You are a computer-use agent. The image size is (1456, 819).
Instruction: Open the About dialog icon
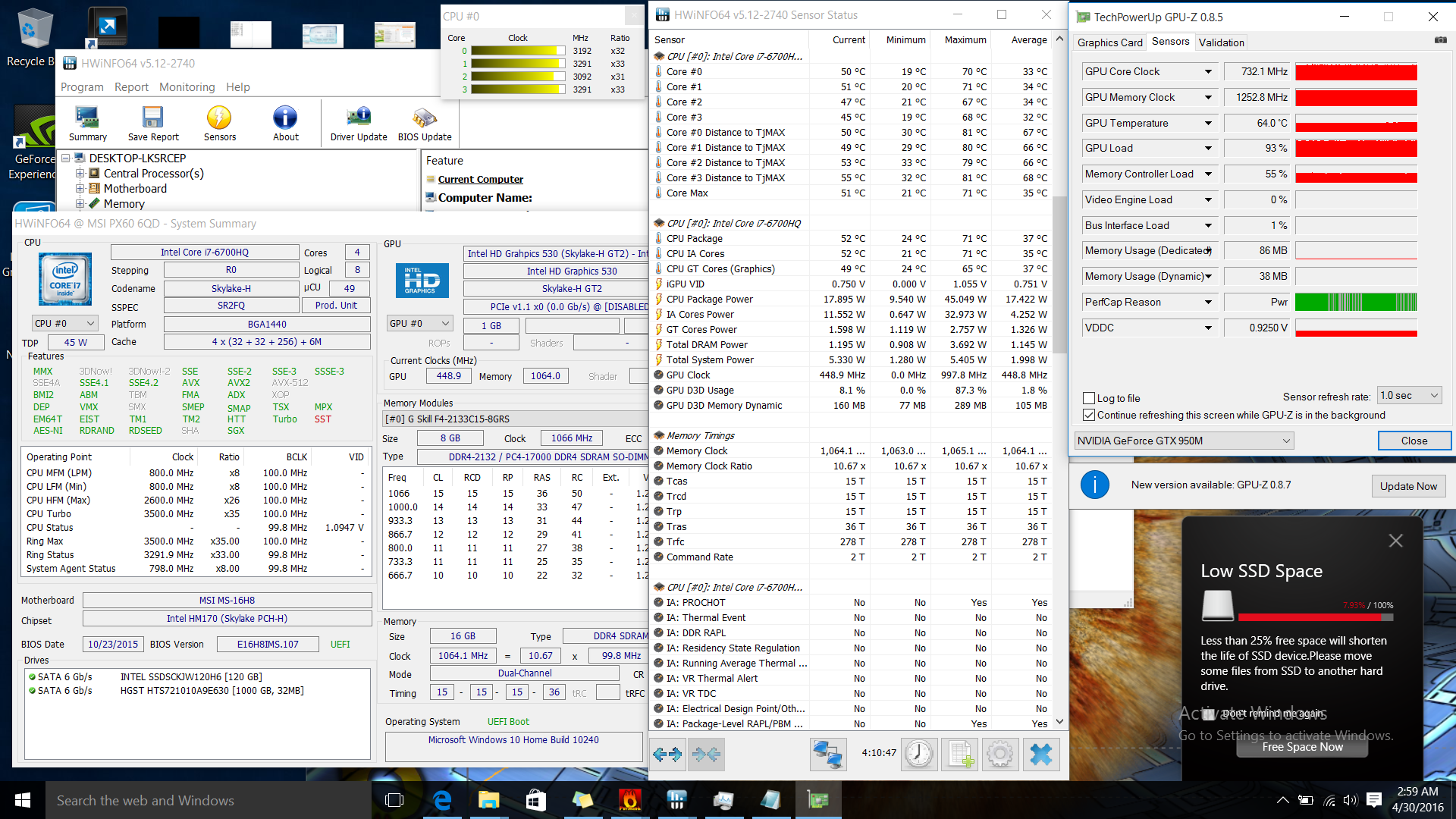[285, 124]
